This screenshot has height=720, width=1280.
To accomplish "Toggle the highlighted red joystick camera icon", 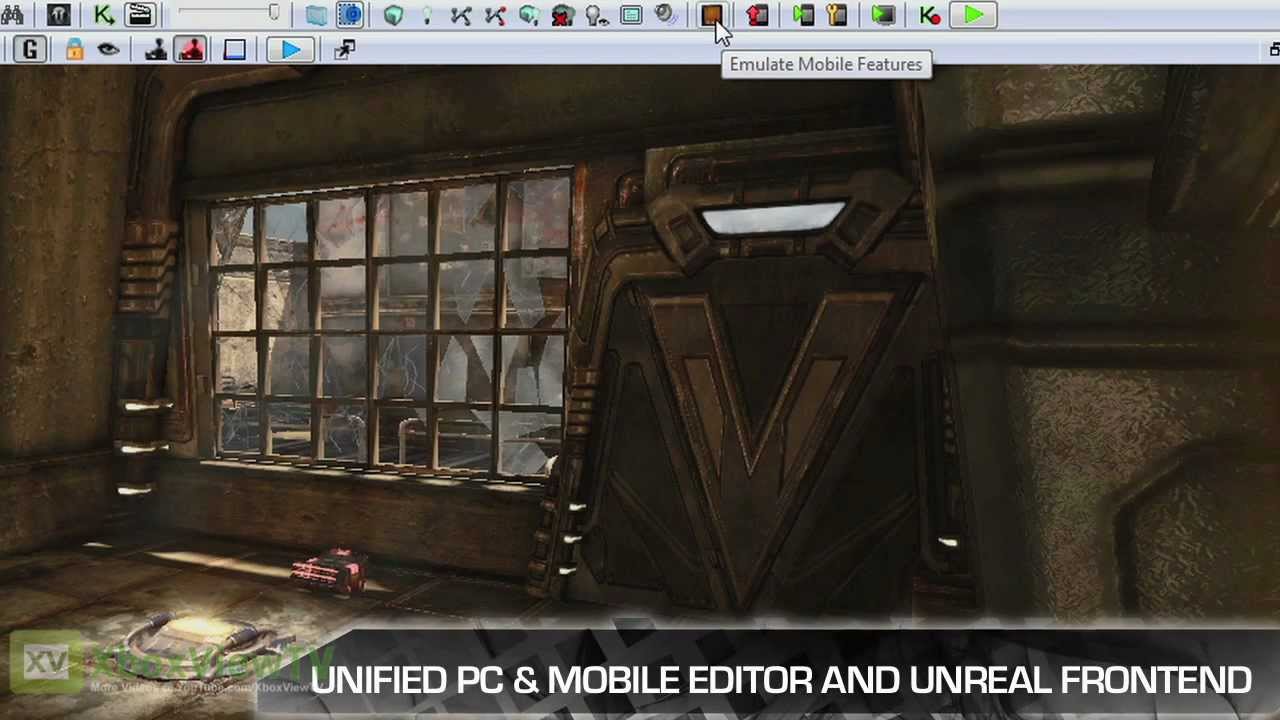I will pos(190,49).
